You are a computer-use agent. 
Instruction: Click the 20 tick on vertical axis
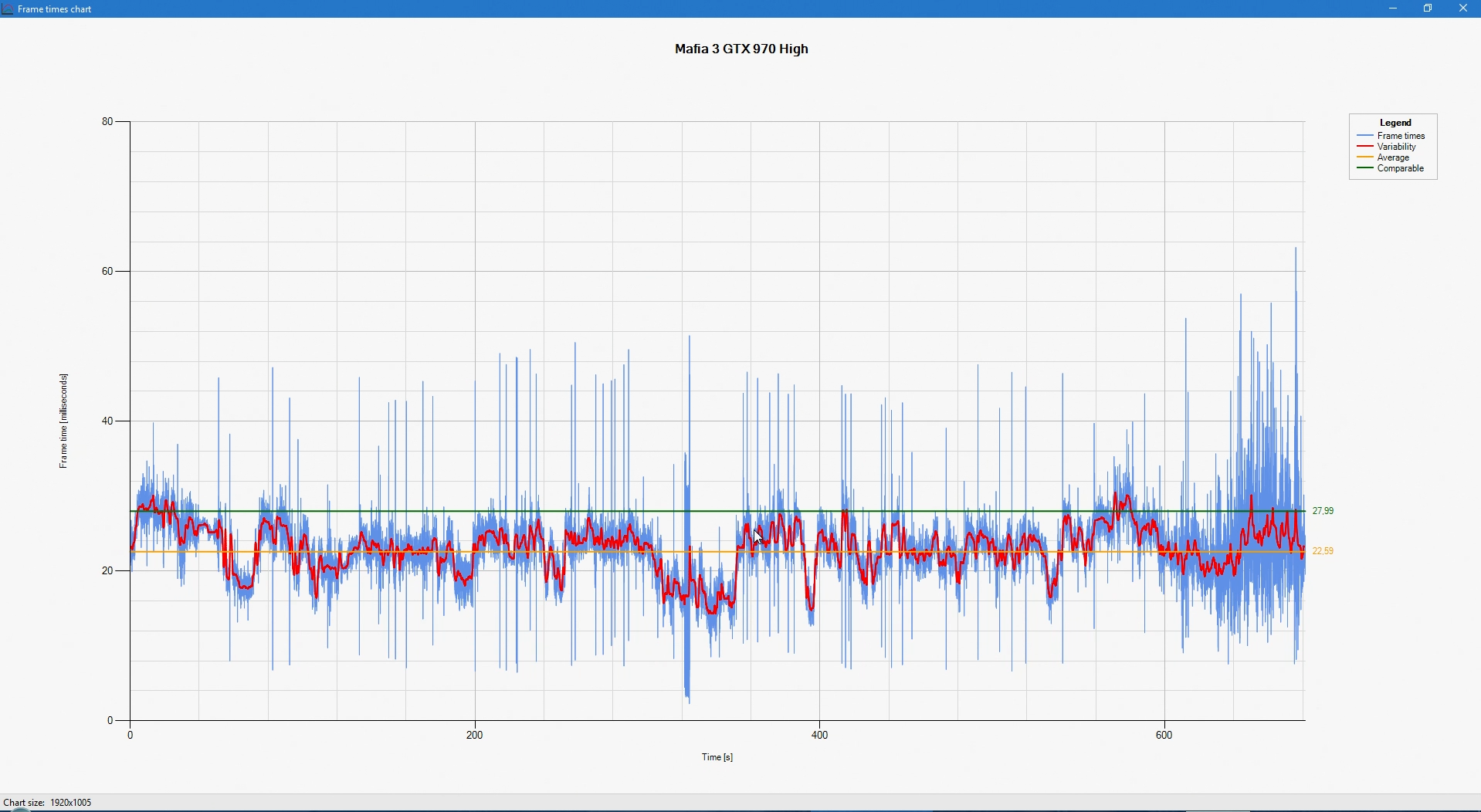tap(107, 570)
